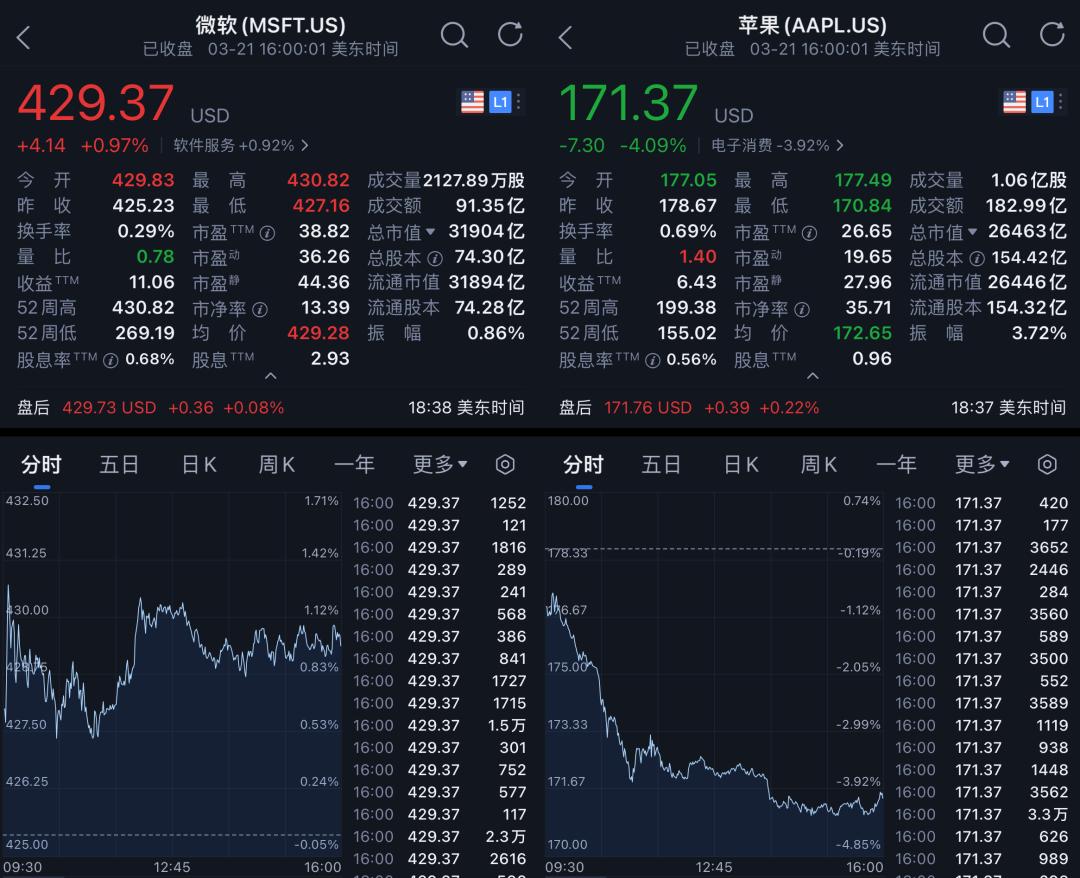Tap AAPL after-hours price 171.76 USD
This screenshot has height=878, width=1080.
pos(647,408)
